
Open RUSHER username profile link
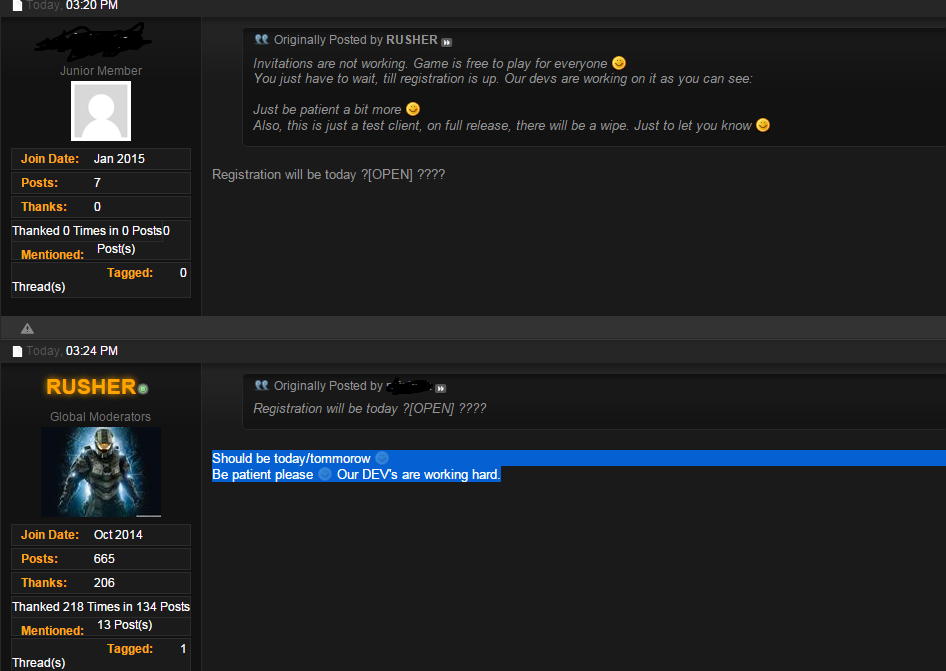point(91,387)
